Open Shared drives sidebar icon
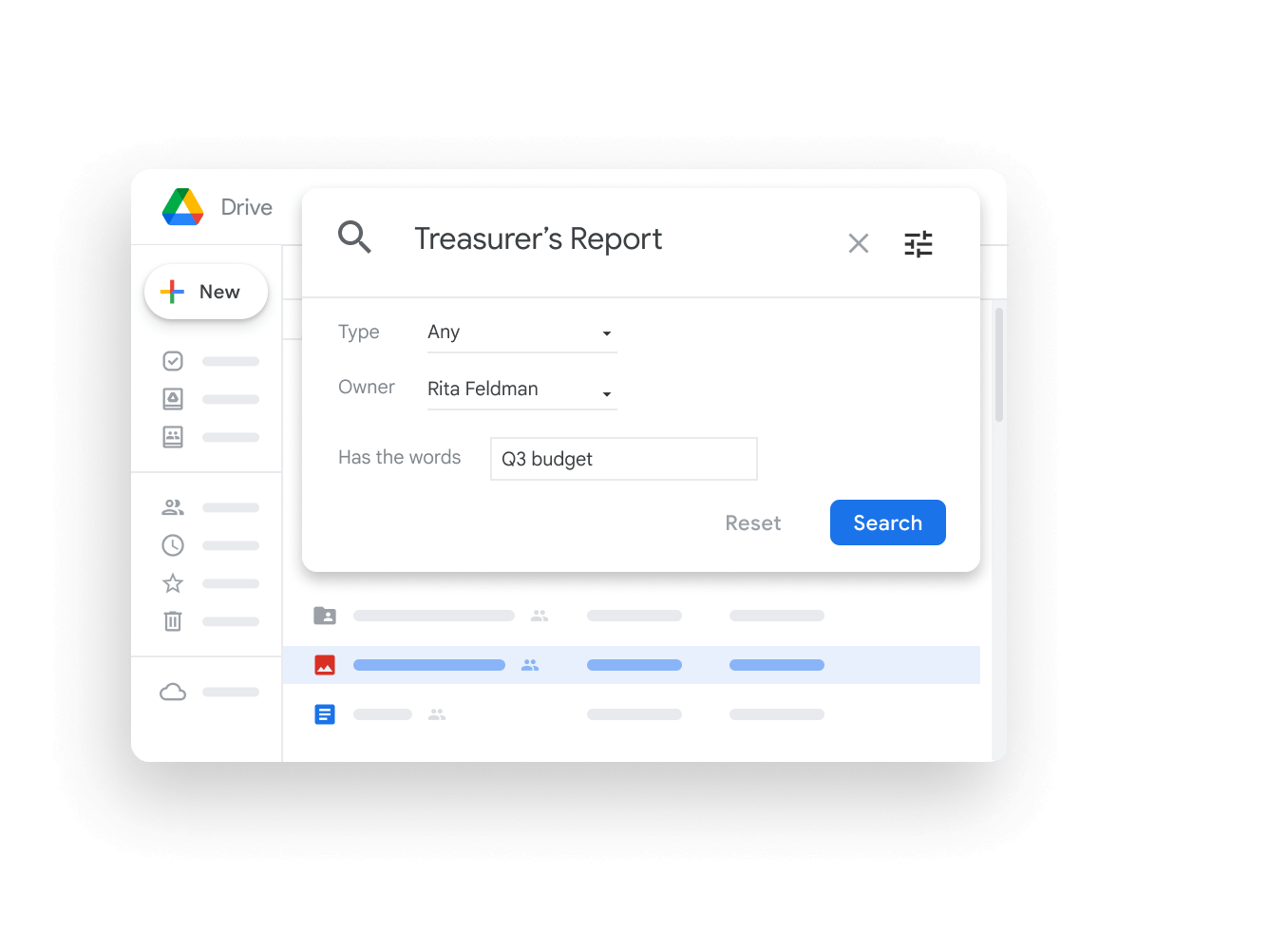This screenshot has width=1288, height=950. pos(173,437)
